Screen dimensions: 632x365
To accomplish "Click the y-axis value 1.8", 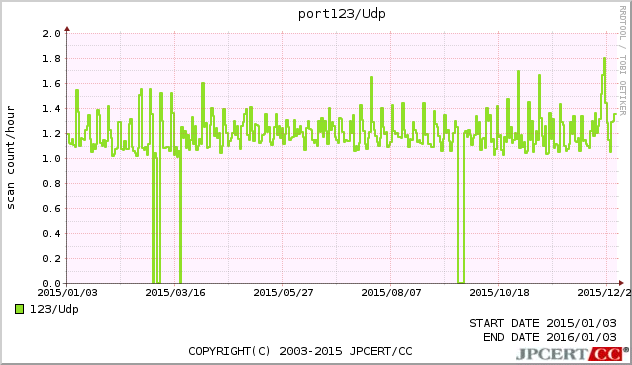I will click(51, 58).
